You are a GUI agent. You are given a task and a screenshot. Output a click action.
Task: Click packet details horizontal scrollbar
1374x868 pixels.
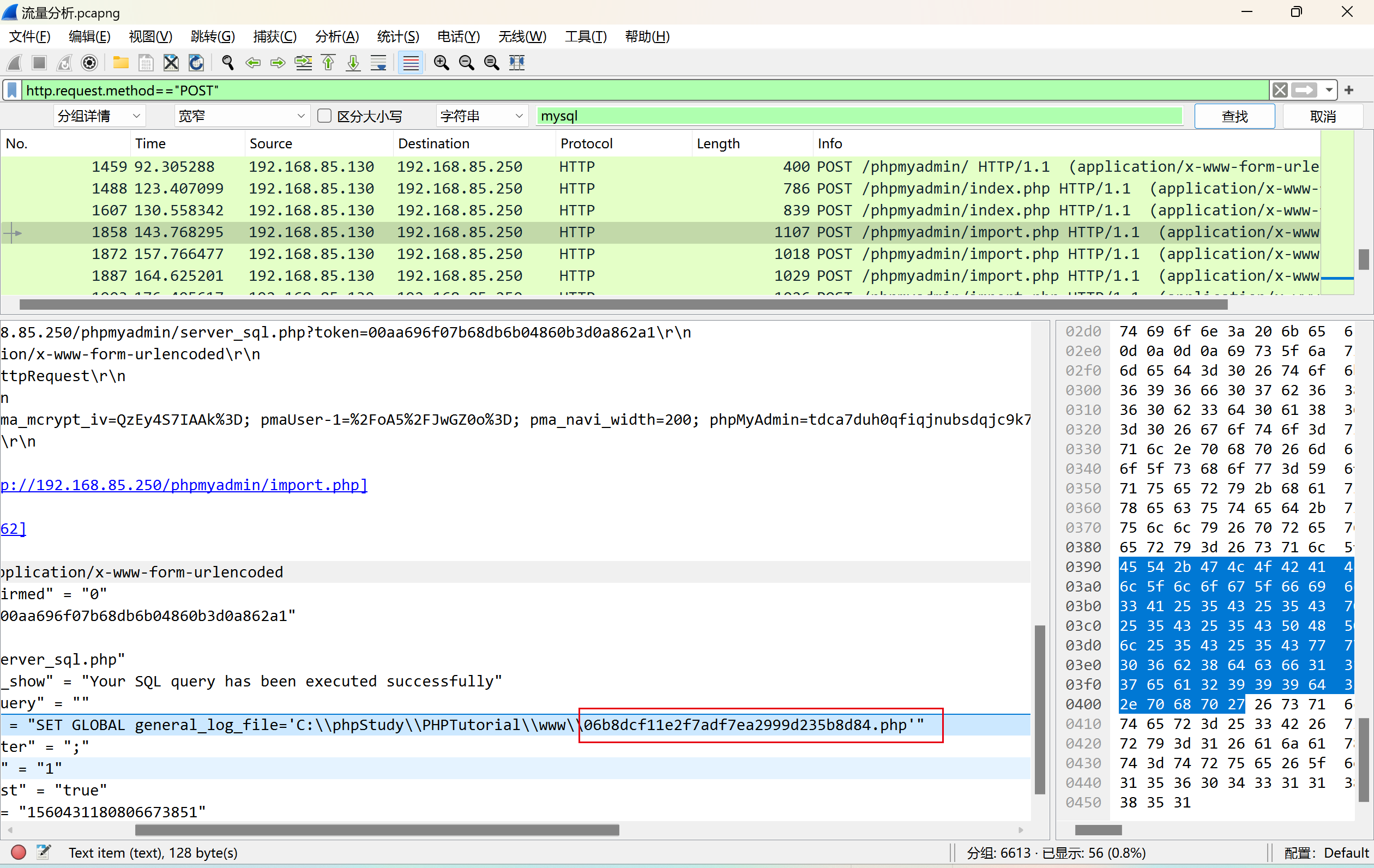coord(377,830)
